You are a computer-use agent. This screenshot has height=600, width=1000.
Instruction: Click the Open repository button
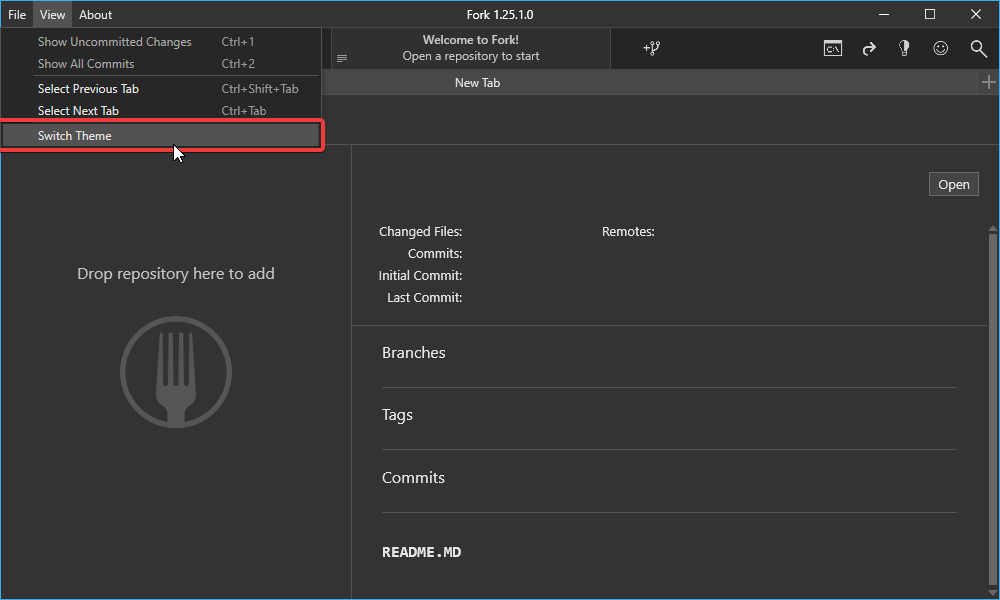point(953,184)
